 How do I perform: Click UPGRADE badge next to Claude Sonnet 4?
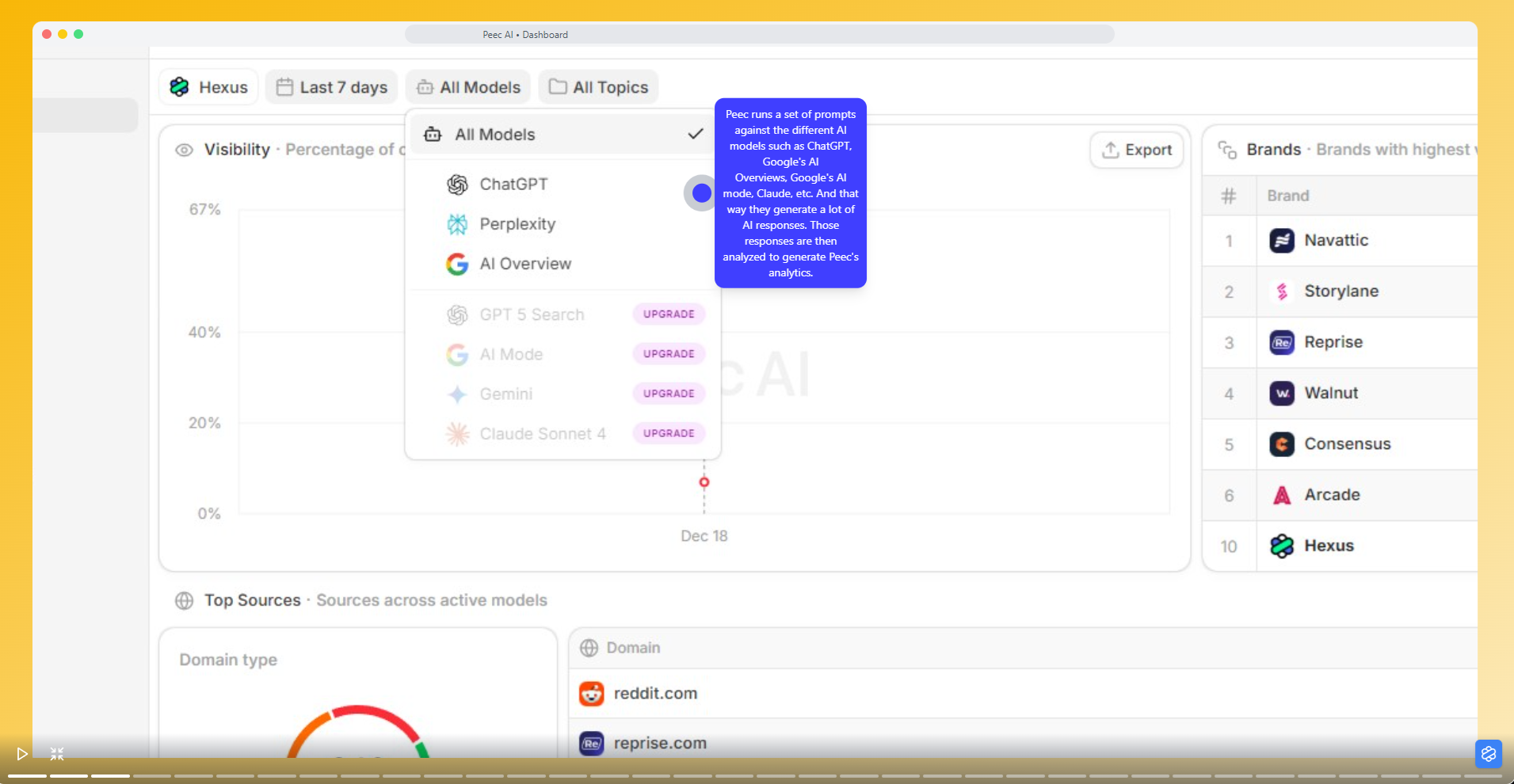tap(669, 433)
